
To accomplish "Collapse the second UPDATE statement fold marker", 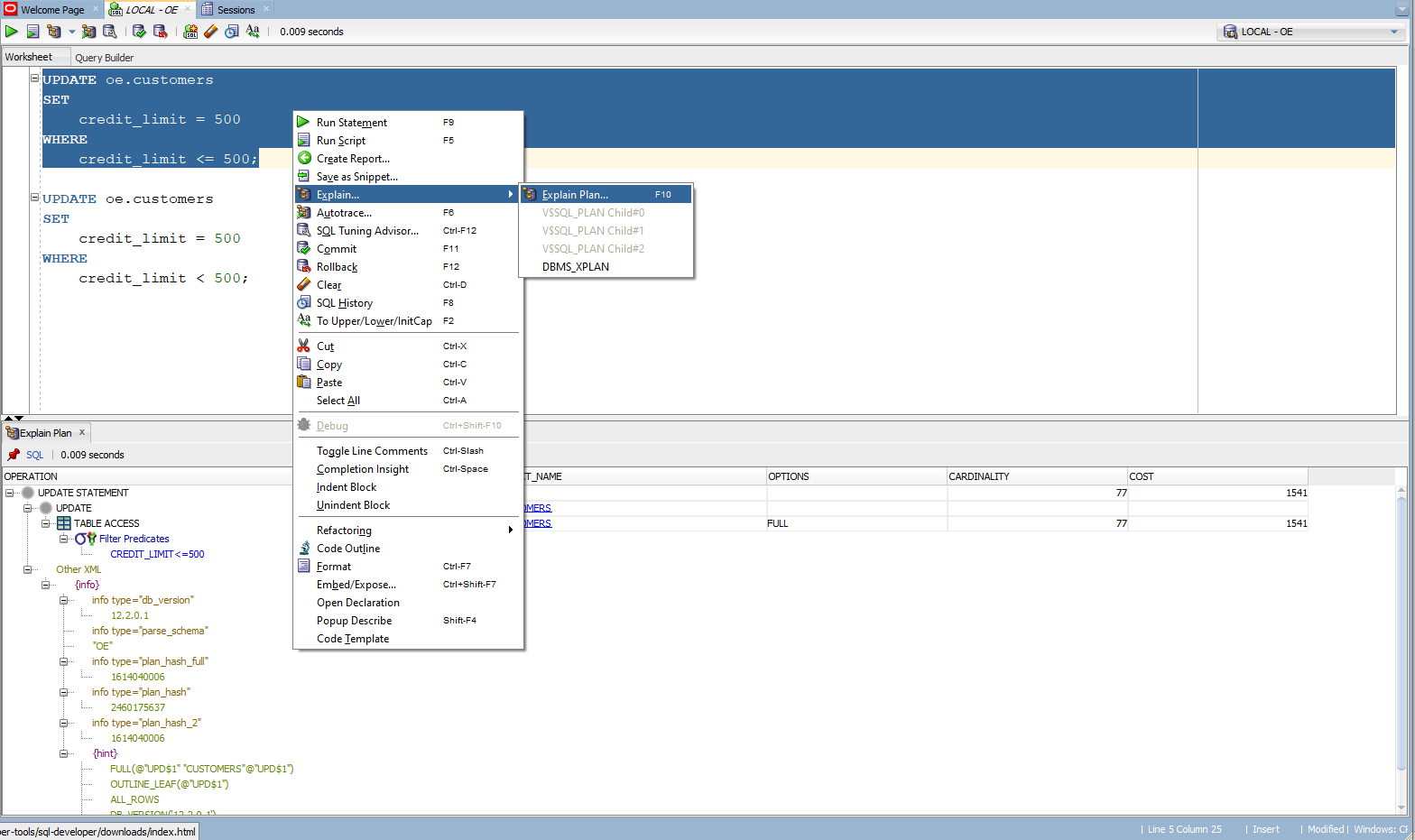I will [x=35, y=198].
